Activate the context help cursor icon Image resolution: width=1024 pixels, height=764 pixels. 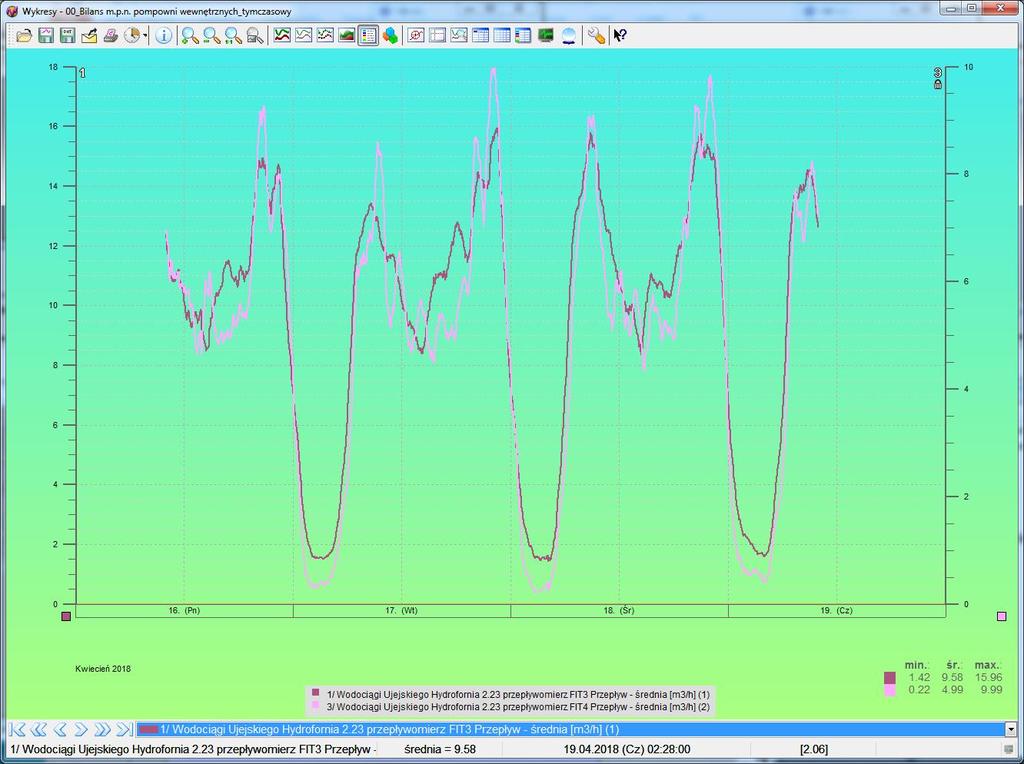click(620, 35)
